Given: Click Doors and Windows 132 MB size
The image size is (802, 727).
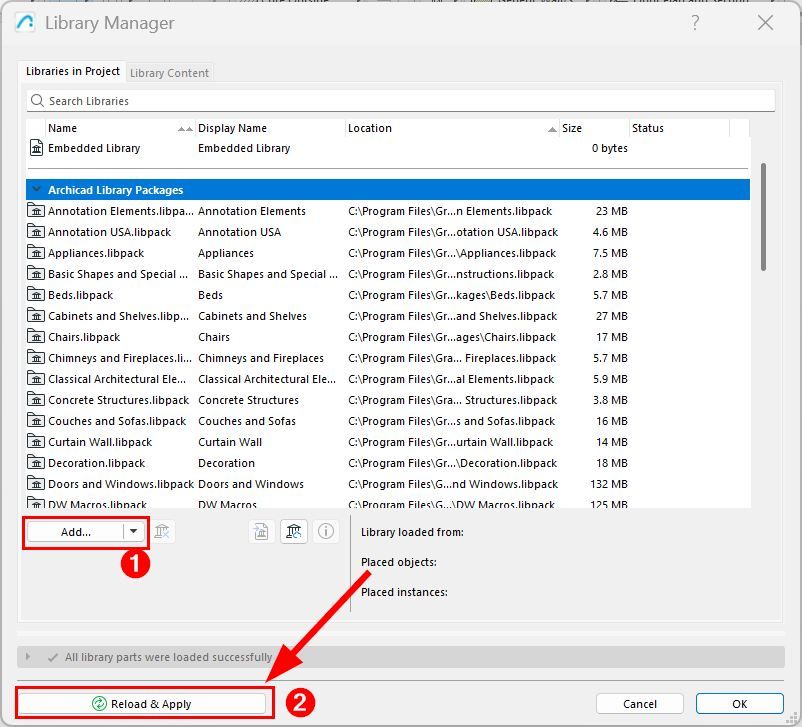Looking at the screenshot, I should pos(609,483).
